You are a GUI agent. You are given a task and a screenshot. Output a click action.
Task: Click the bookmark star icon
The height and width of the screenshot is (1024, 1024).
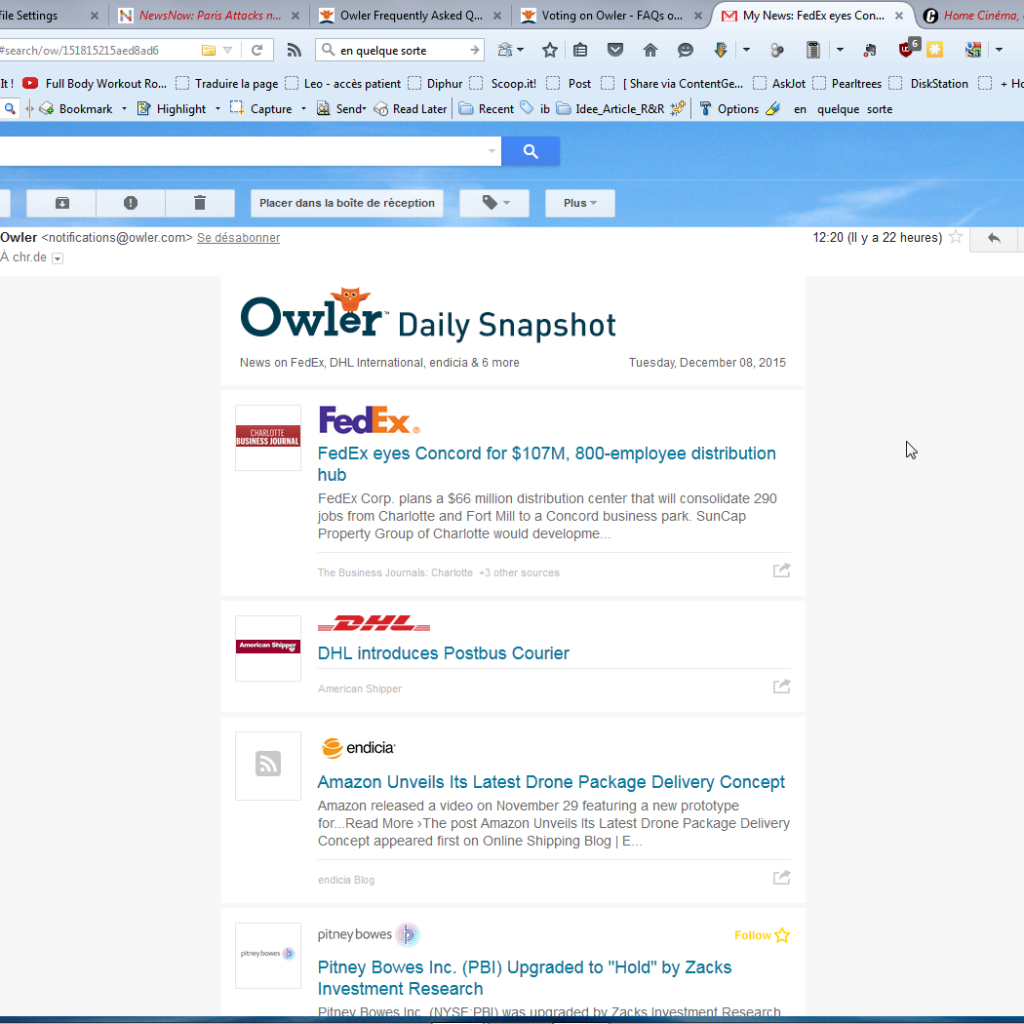pyautogui.click(x=550, y=50)
